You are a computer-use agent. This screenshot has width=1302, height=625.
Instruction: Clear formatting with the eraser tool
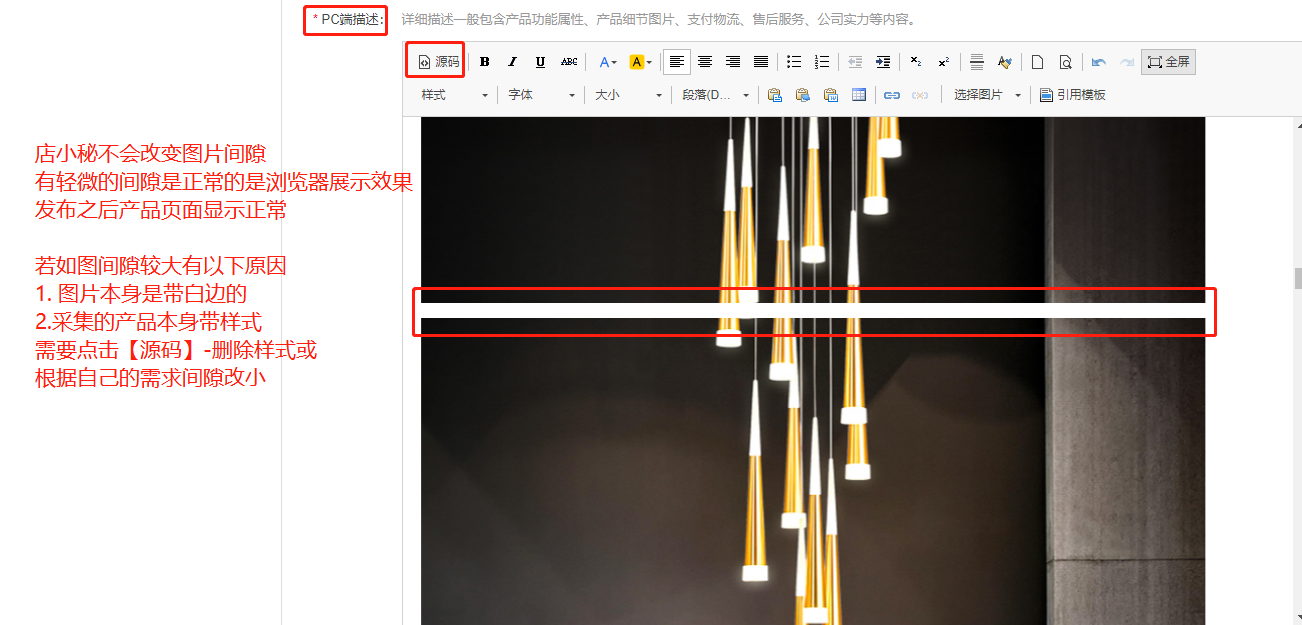pyautogui.click(x=1005, y=62)
